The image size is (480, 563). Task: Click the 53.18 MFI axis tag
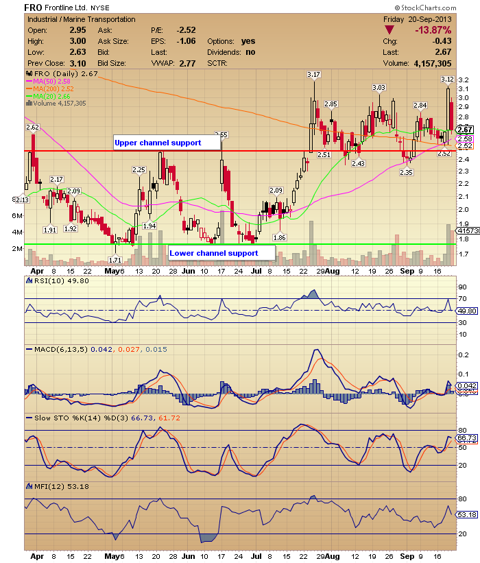466,515
